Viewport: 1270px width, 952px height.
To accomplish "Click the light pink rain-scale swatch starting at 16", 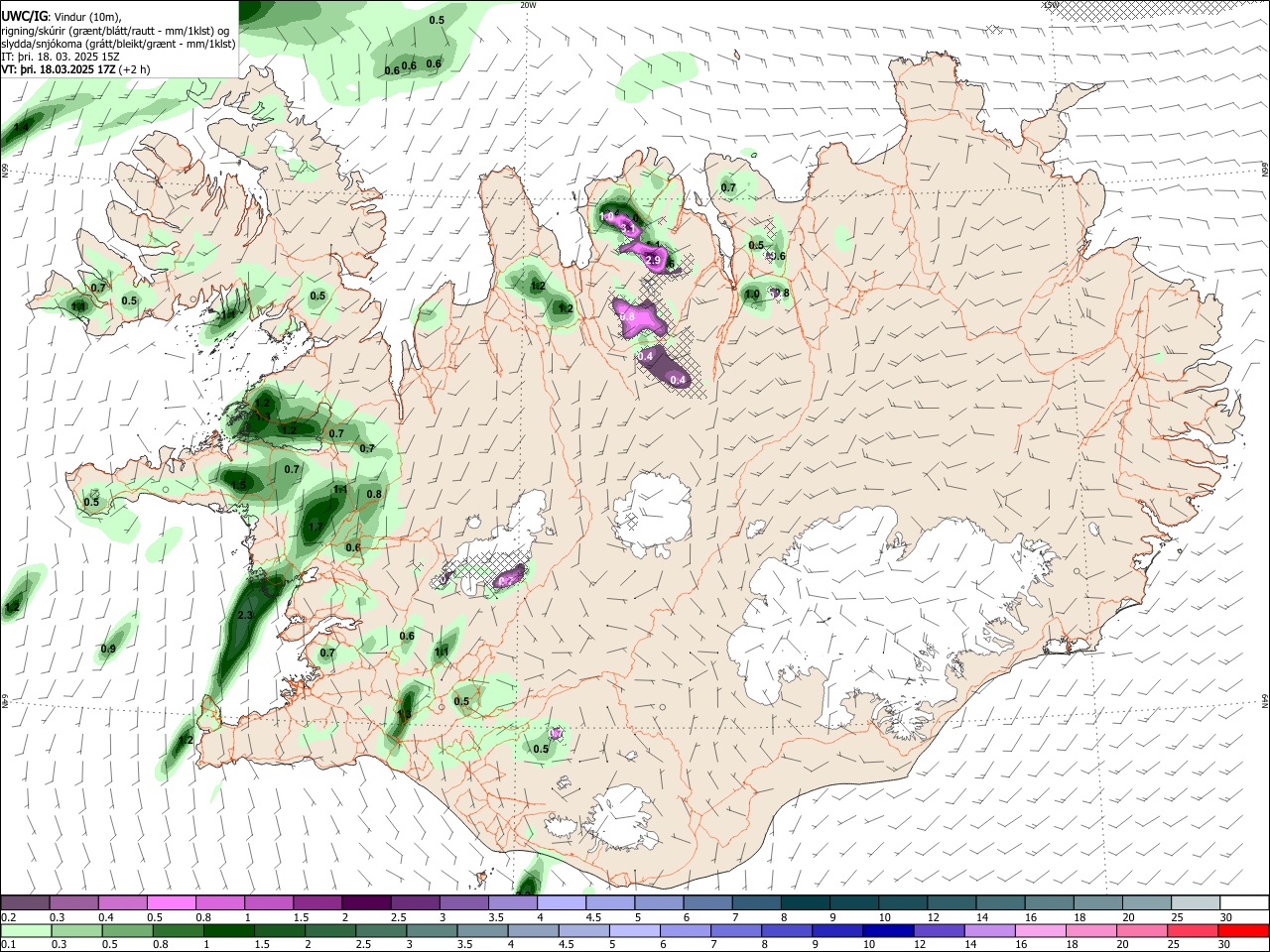I will click(1040, 930).
